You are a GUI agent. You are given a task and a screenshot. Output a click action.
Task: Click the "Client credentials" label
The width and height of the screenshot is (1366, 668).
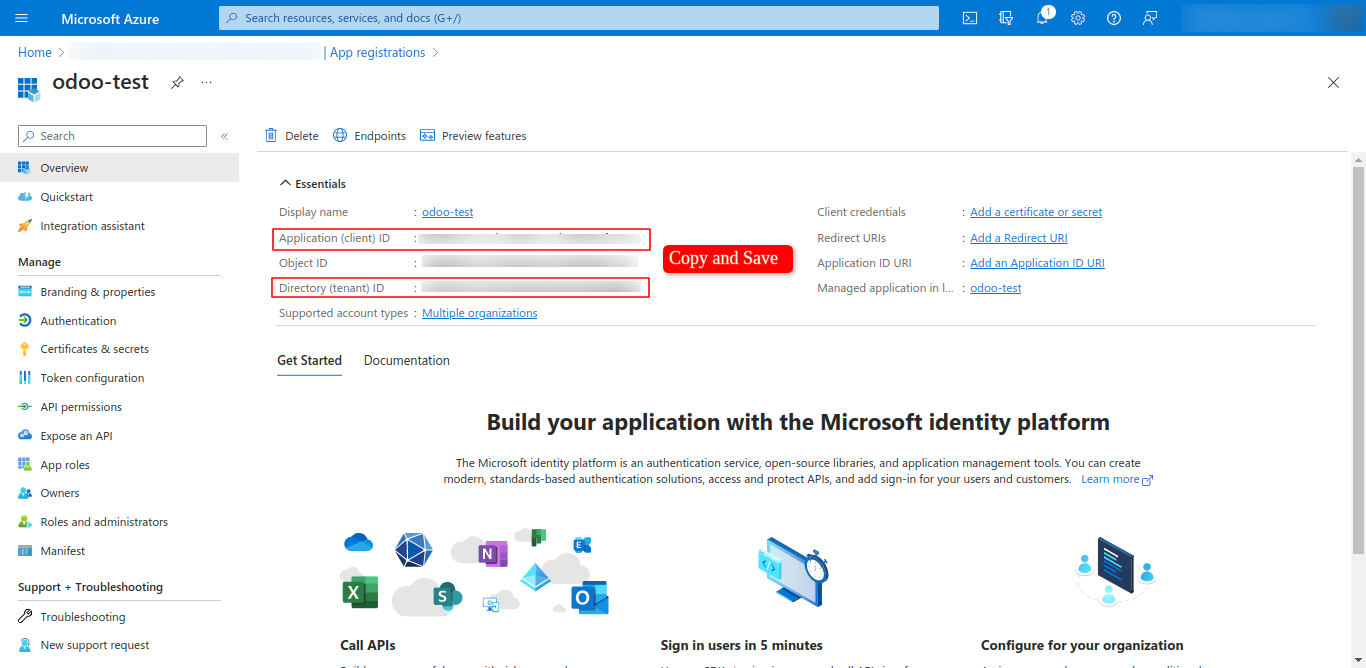coord(861,212)
